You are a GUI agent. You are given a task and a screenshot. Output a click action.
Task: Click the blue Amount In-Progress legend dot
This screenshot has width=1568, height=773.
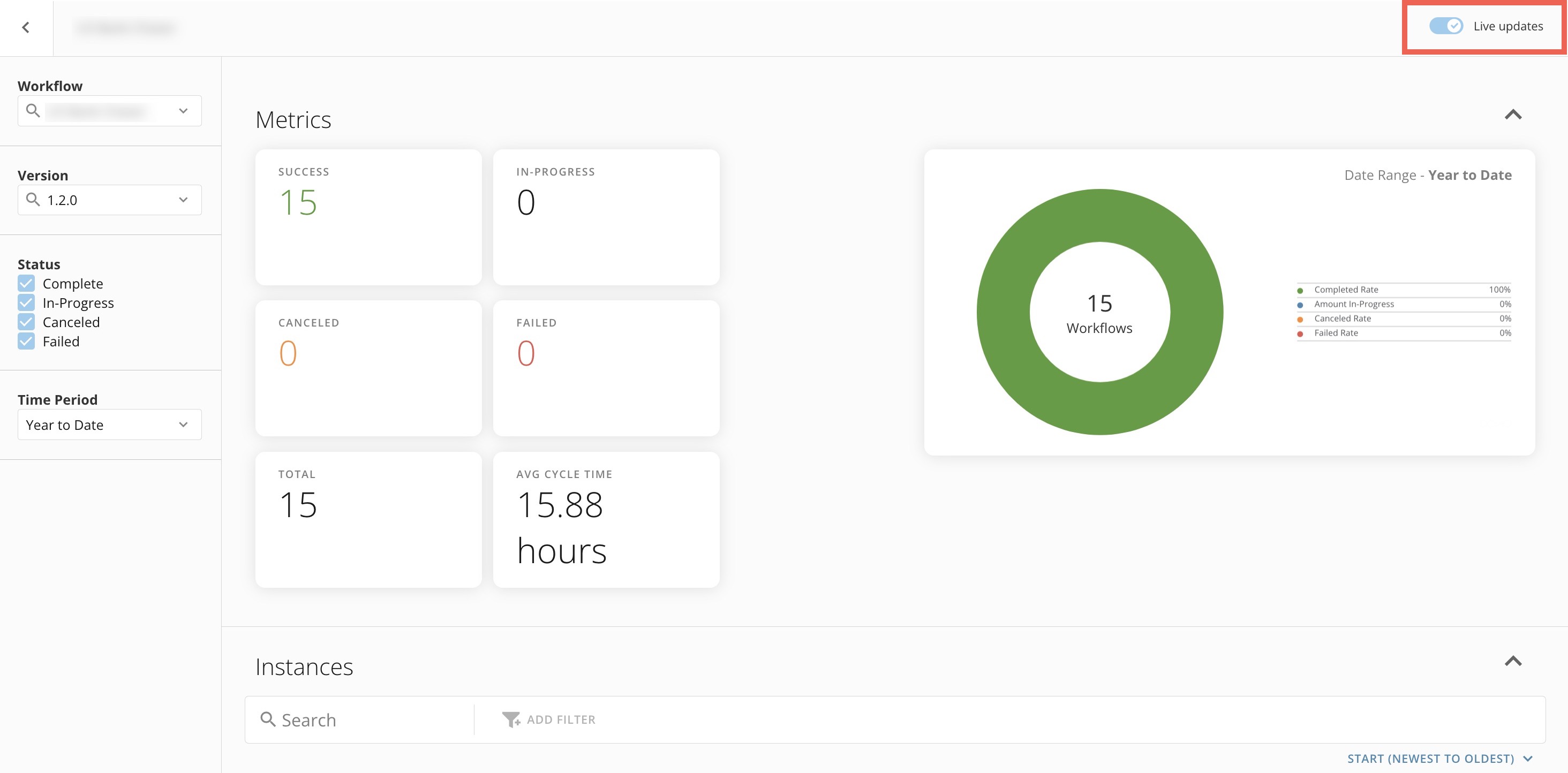(x=1300, y=305)
